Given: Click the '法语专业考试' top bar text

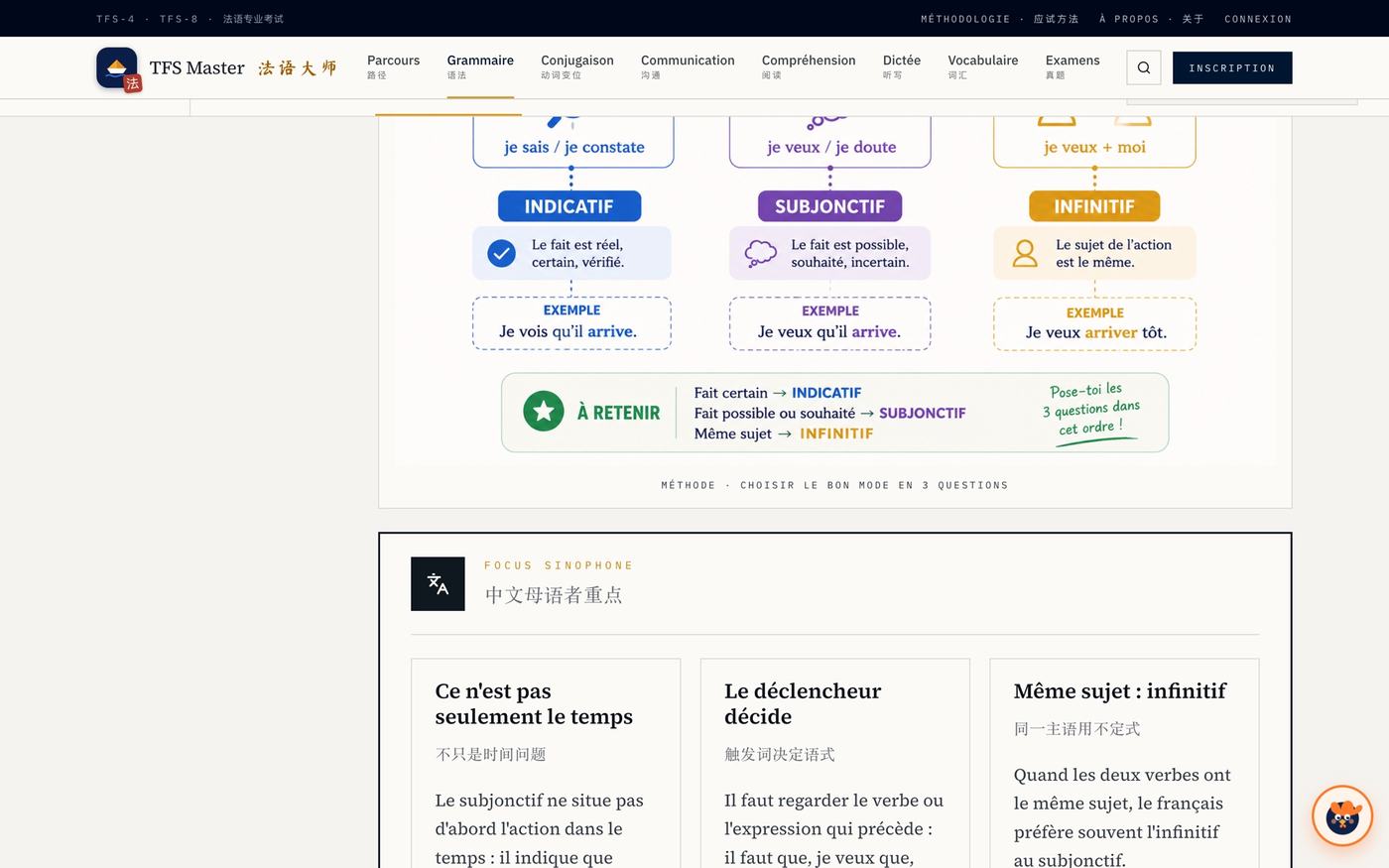Looking at the screenshot, I should [253, 19].
